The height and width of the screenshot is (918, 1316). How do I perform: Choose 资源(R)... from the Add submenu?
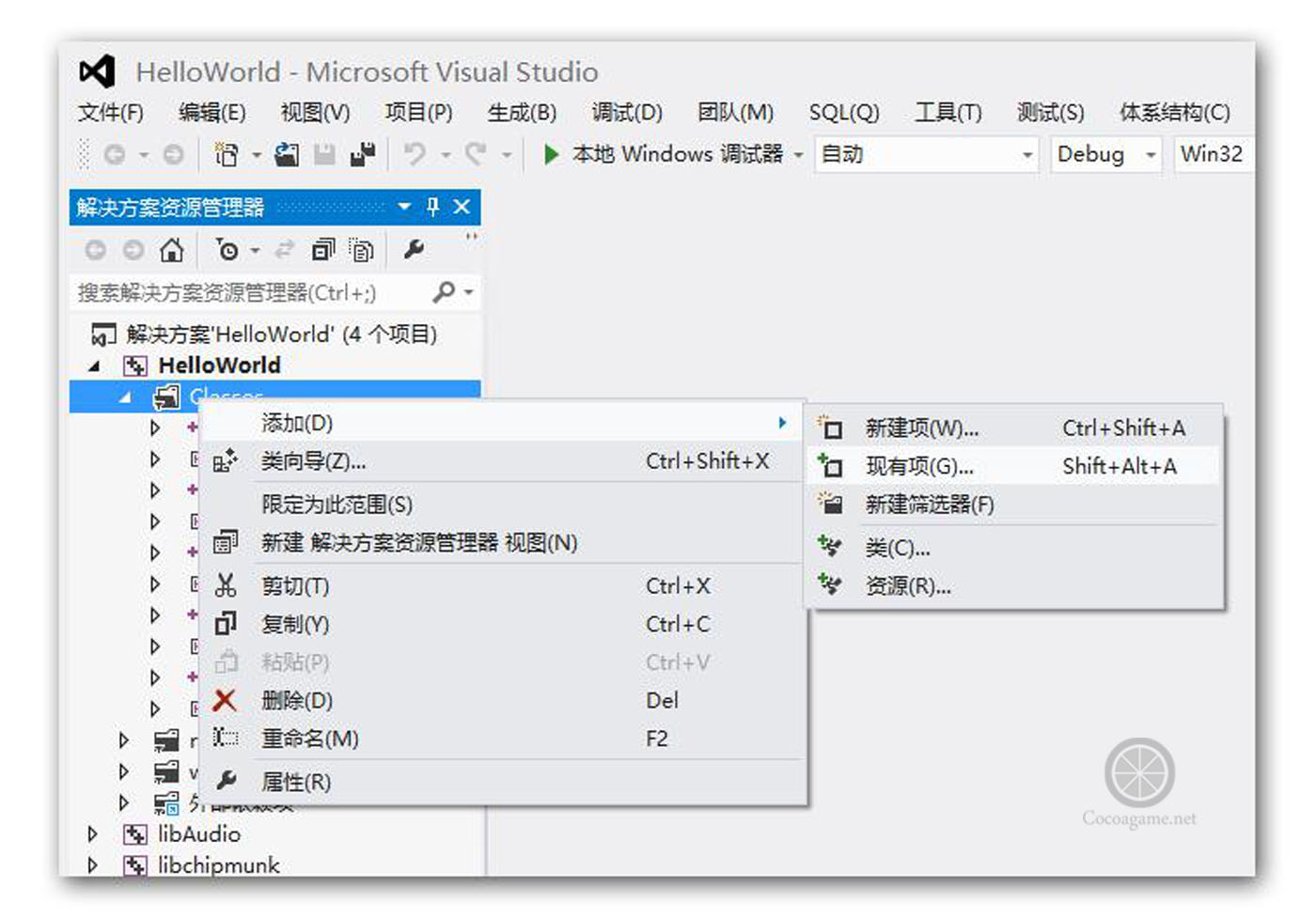tap(1014, 586)
